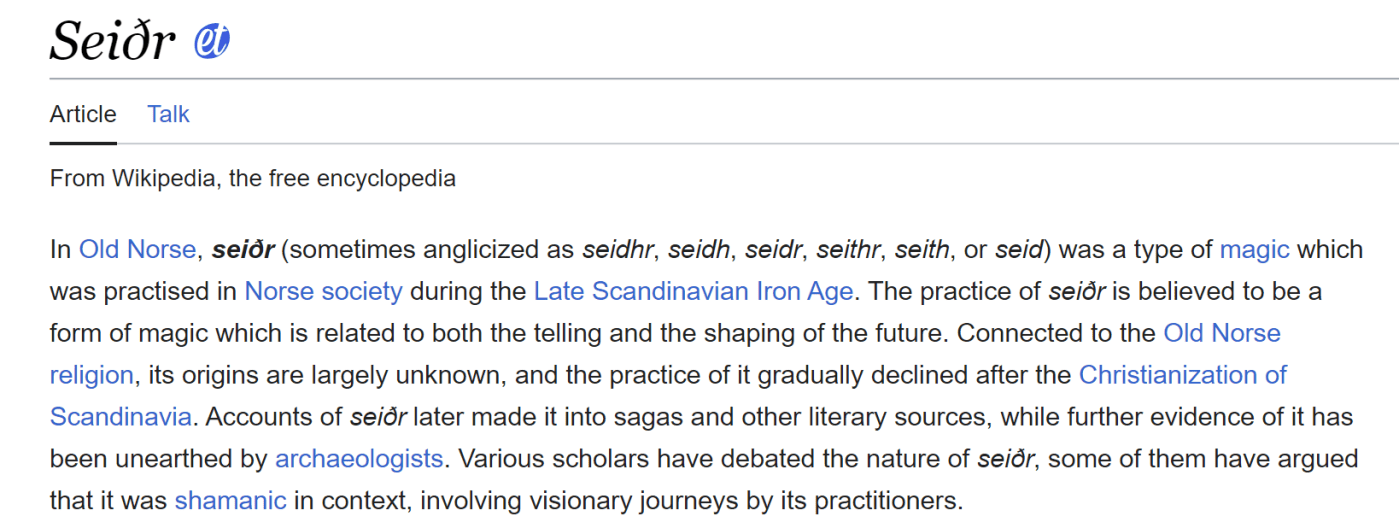This screenshot has height=528, width=1399.
Task: Follow the 'magic' hyperlink
Action: tap(1254, 249)
